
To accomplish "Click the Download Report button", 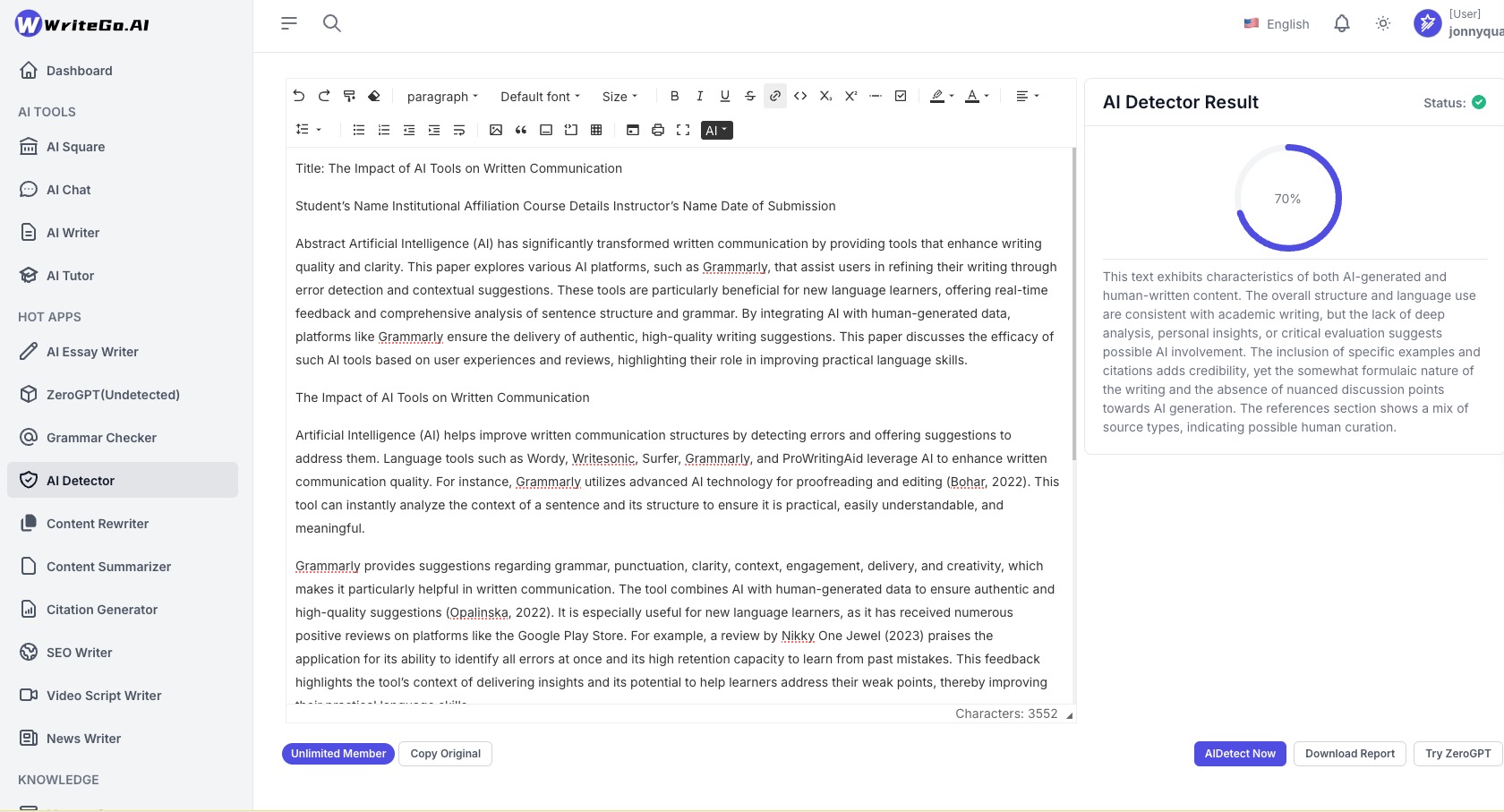I will point(1350,754).
